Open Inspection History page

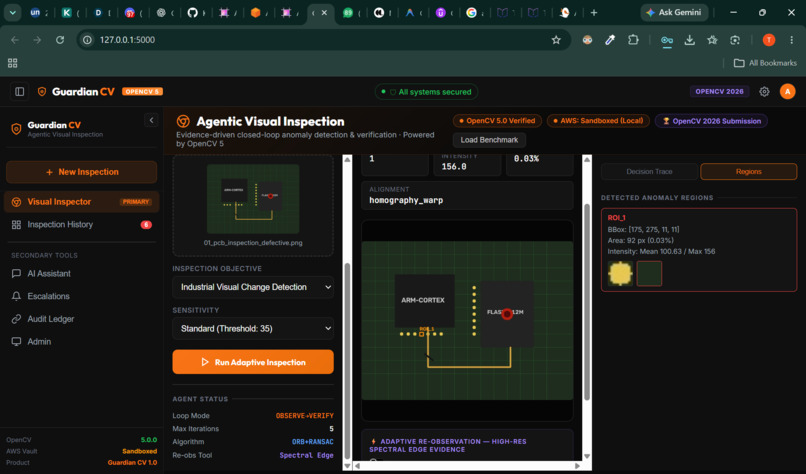[x=81, y=225]
